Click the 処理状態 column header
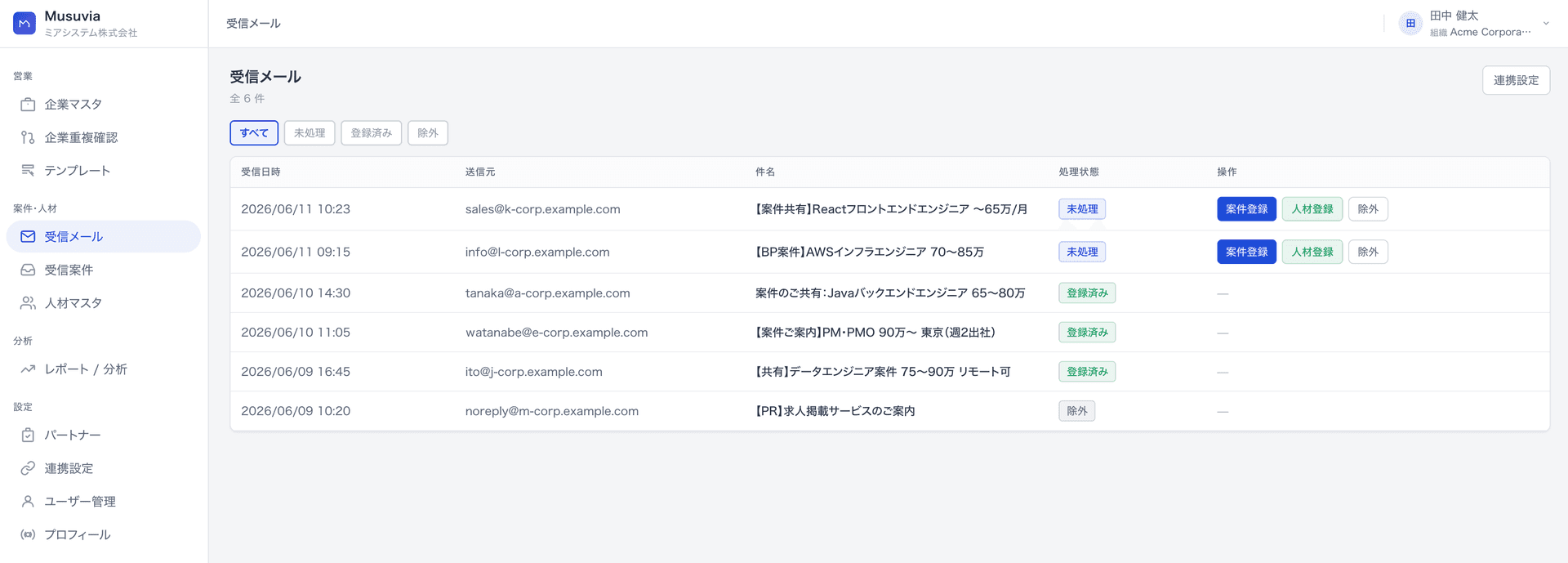This screenshot has width=1568, height=563. pyautogui.click(x=1079, y=172)
